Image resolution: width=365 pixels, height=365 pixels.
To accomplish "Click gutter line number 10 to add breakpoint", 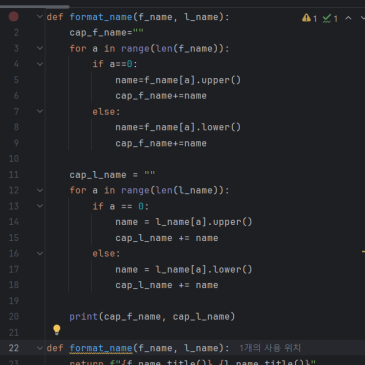I will coord(14,159).
